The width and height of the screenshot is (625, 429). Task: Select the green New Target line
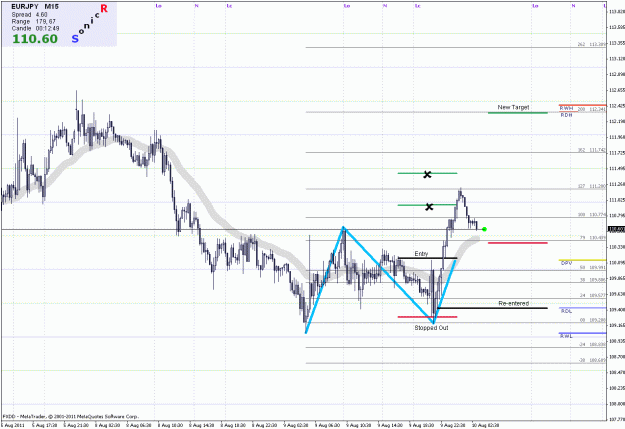click(x=518, y=113)
